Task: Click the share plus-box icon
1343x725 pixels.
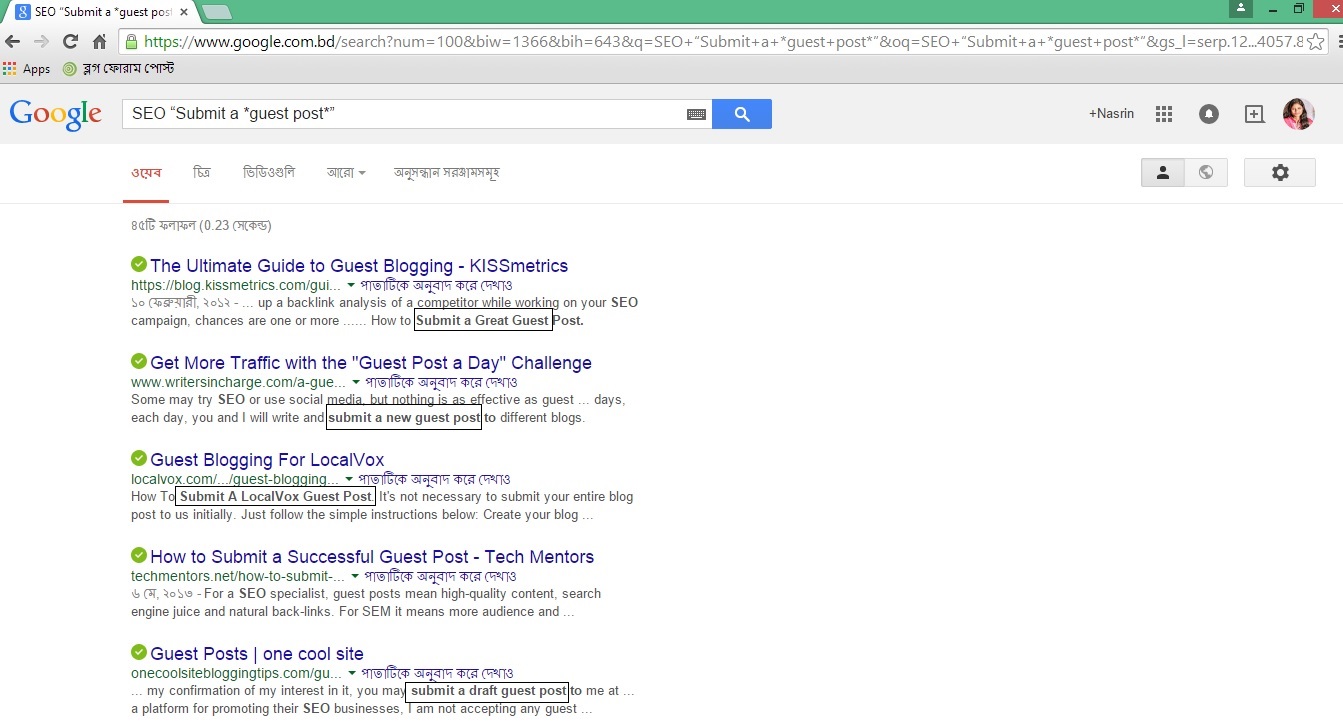Action: (1254, 114)
